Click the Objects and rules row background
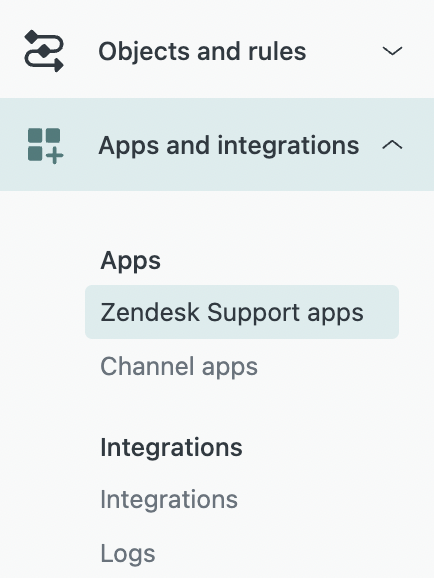 [x=217, y=51]
